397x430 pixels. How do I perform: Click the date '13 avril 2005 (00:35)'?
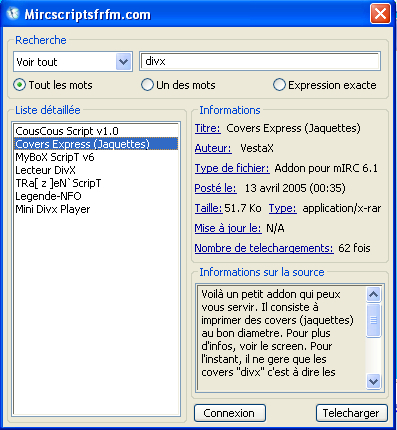[x=295, y=188]
